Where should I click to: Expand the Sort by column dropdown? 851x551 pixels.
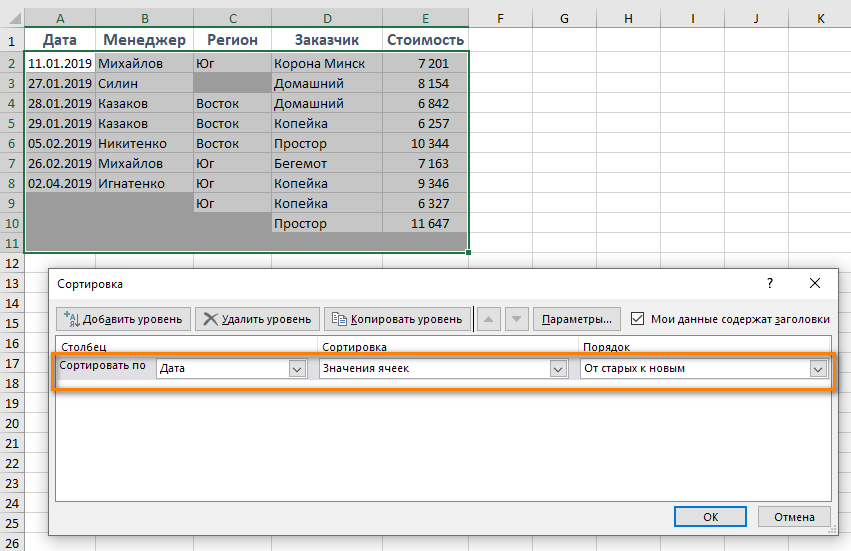tap(296, 368)
